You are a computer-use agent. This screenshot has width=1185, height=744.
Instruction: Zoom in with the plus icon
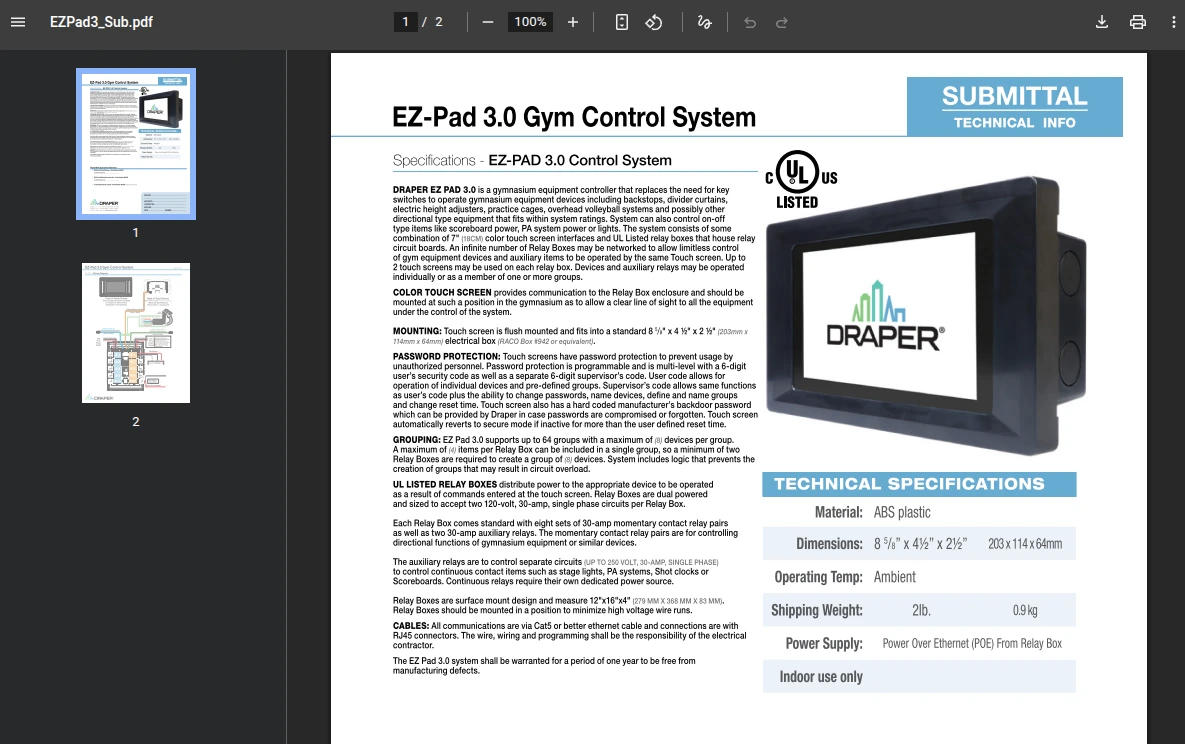tap(573, 22)
